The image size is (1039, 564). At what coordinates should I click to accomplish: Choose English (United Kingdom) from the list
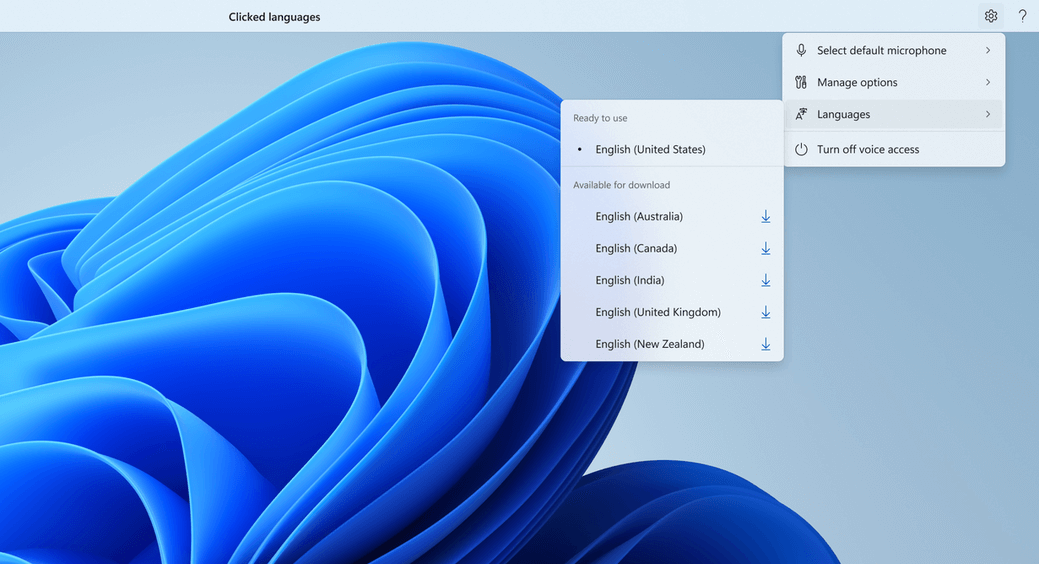(672, 312)
